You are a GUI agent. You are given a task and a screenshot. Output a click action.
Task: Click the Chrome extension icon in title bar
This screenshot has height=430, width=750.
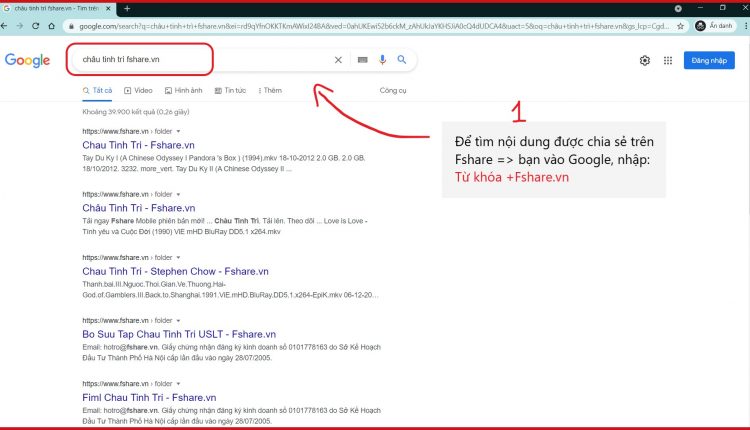pyautogui.click(x=678, y=9)
